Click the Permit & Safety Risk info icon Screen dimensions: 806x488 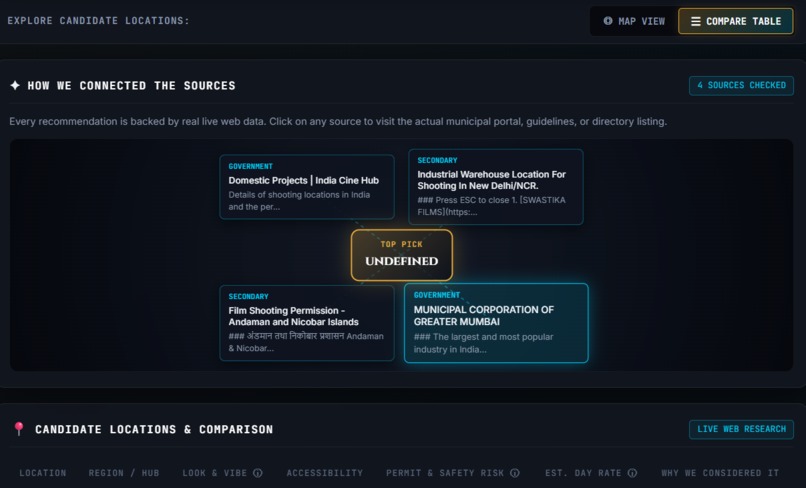point(515,473)
